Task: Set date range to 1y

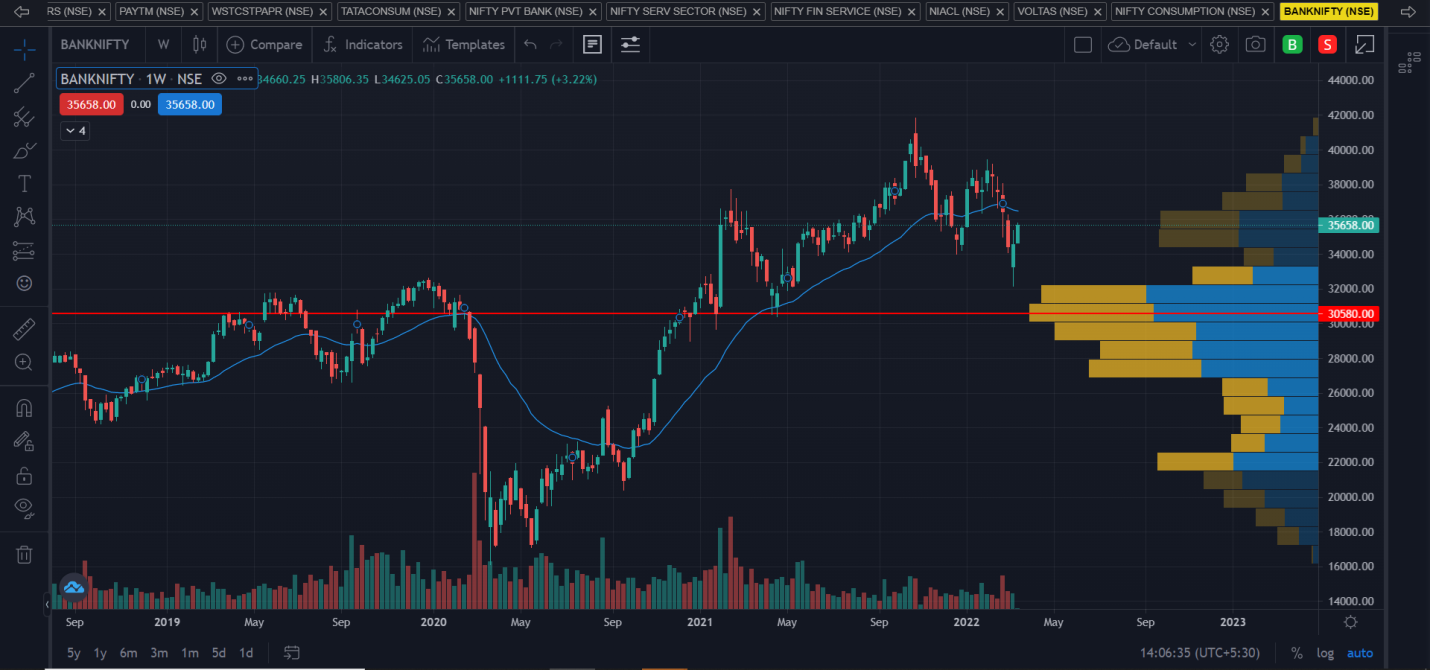Action: point(100,653)
